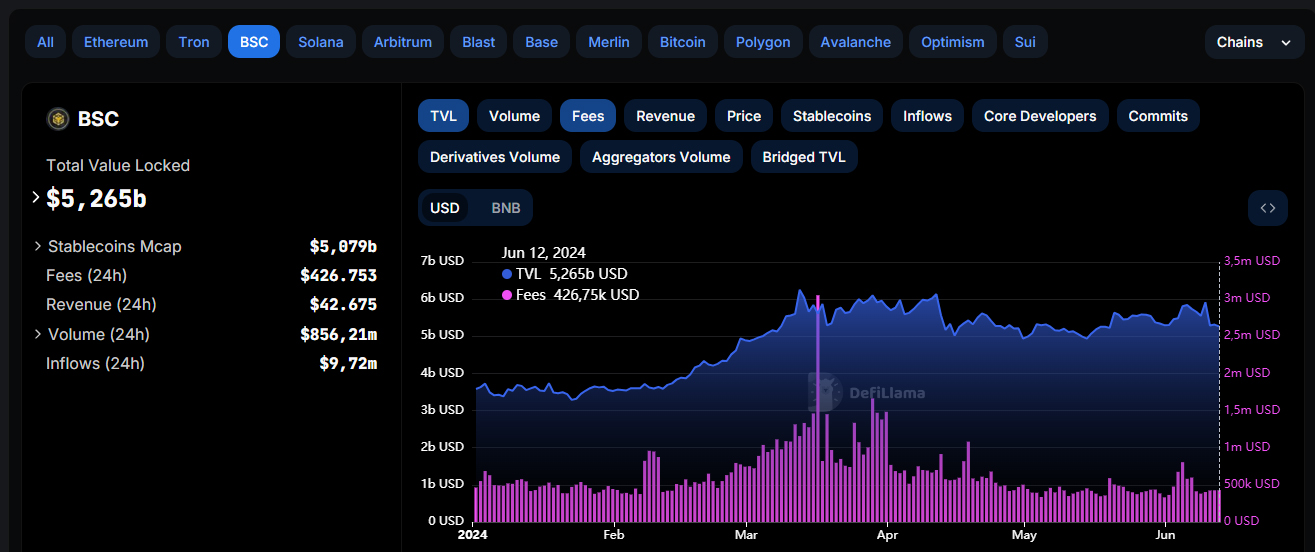1315x552 pixels.
Task: Open the Chains dropdown
Action: pos(1254,42)
